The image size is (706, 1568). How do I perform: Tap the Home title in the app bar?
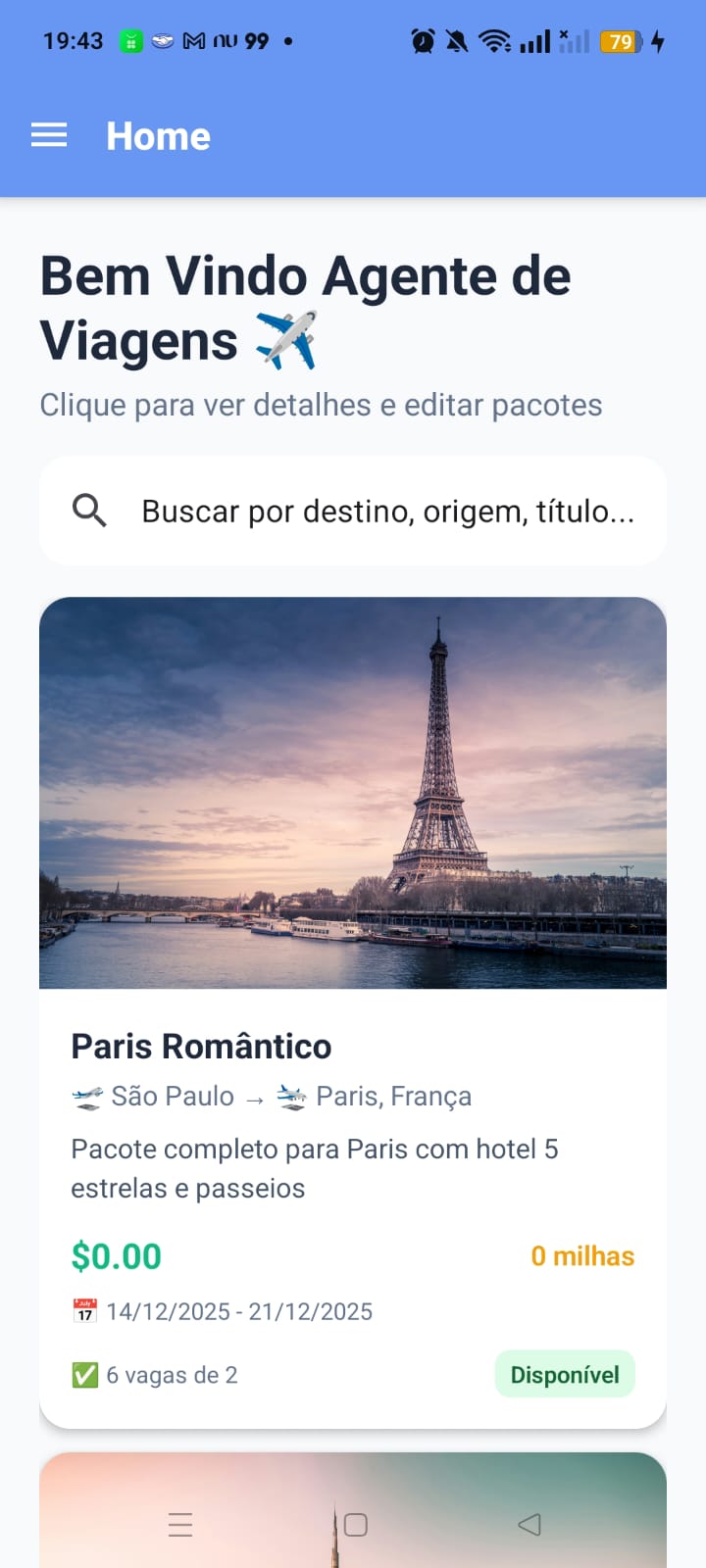pyautogui.click(x=158, y=136)
